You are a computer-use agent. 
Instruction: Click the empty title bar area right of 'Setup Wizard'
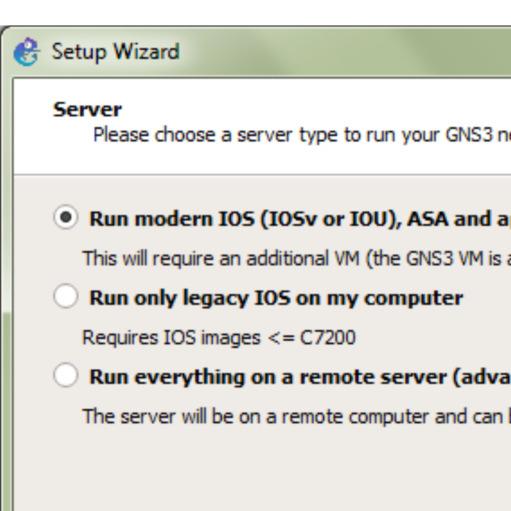[345, 52]
